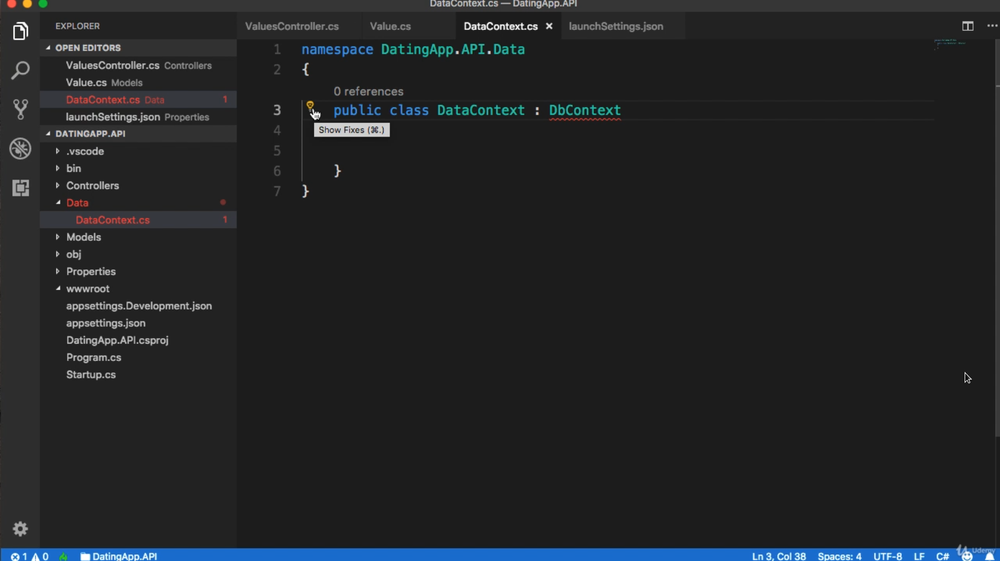This screenshot has width=1000, height=561.
Task: Expand the obj folder
Action: click(x=138, y=254)
